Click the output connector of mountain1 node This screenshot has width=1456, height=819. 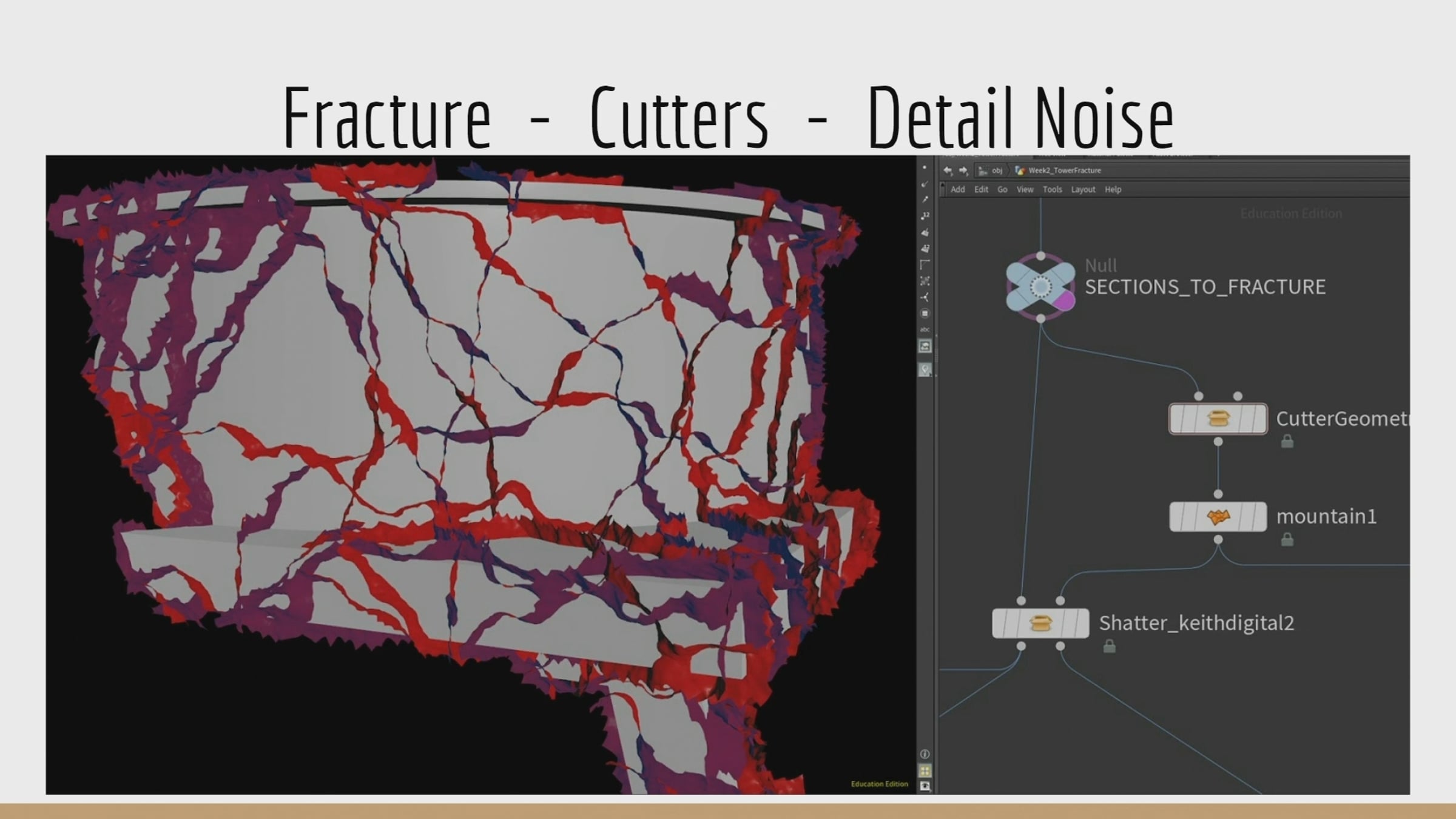click(x=1218, y=539)
